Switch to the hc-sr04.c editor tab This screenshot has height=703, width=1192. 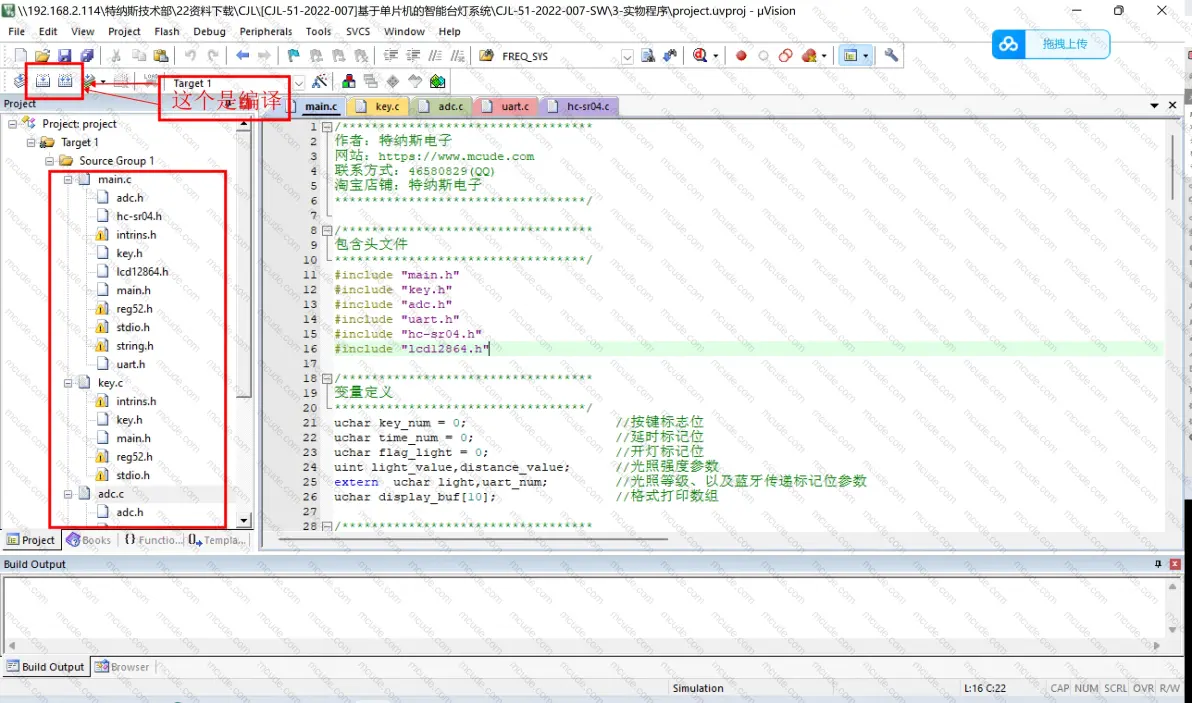click(580, 106)
